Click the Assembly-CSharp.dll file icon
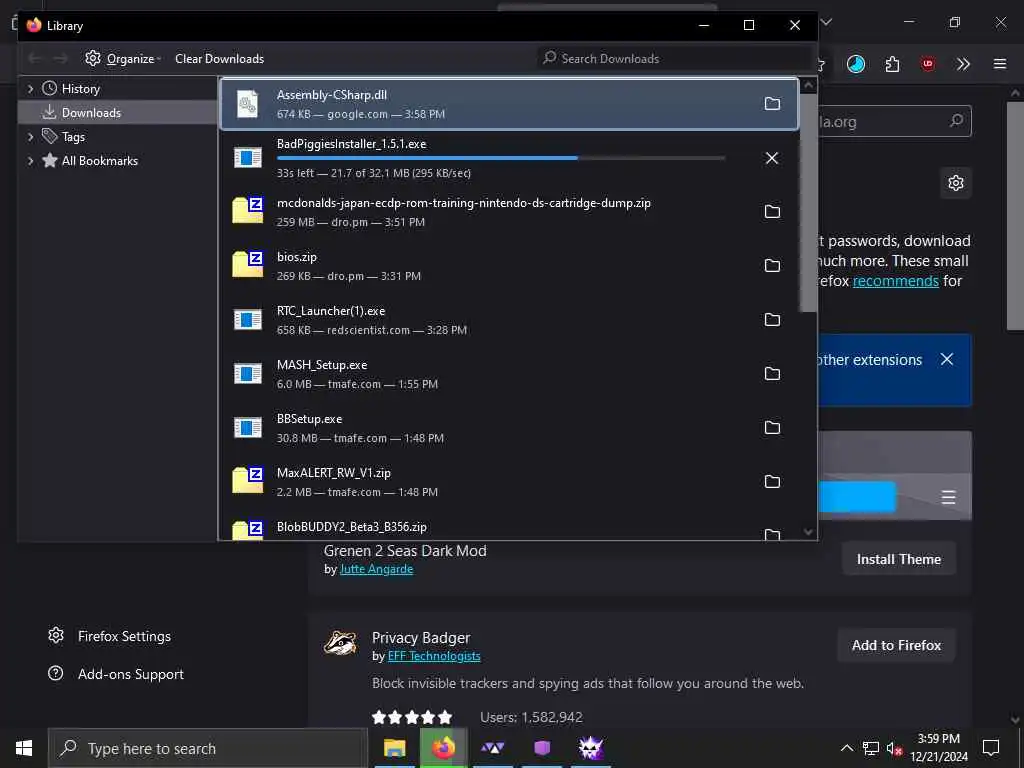 point(248,104)
